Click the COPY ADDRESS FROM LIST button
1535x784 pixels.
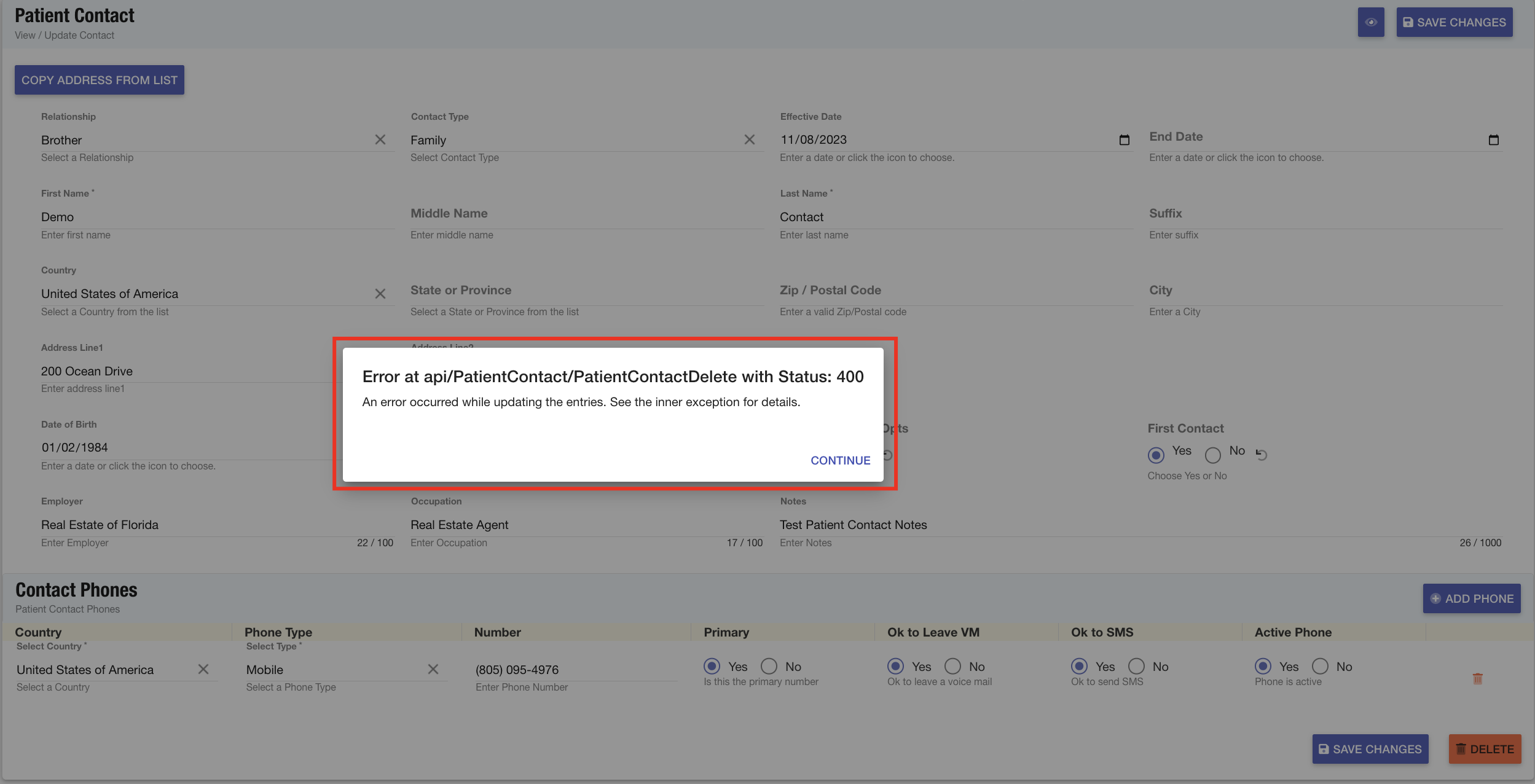tap(100, 80)
